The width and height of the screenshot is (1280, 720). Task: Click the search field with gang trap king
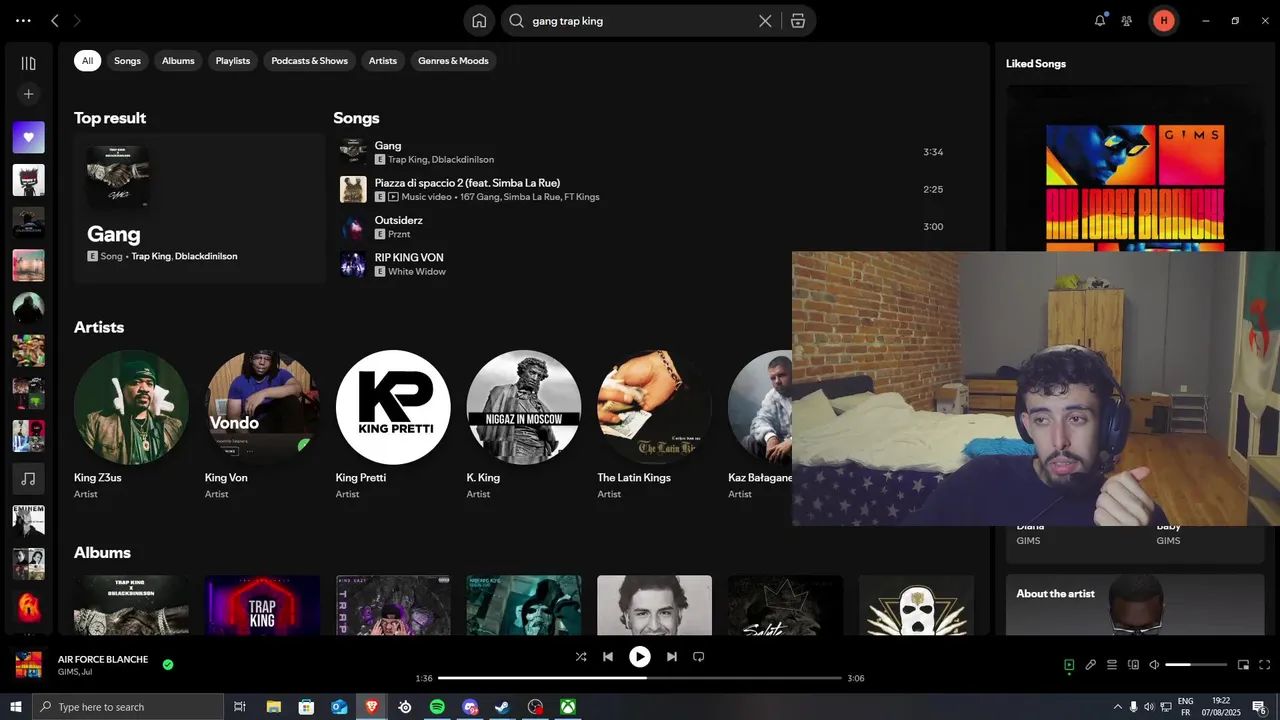coord(640,21)
